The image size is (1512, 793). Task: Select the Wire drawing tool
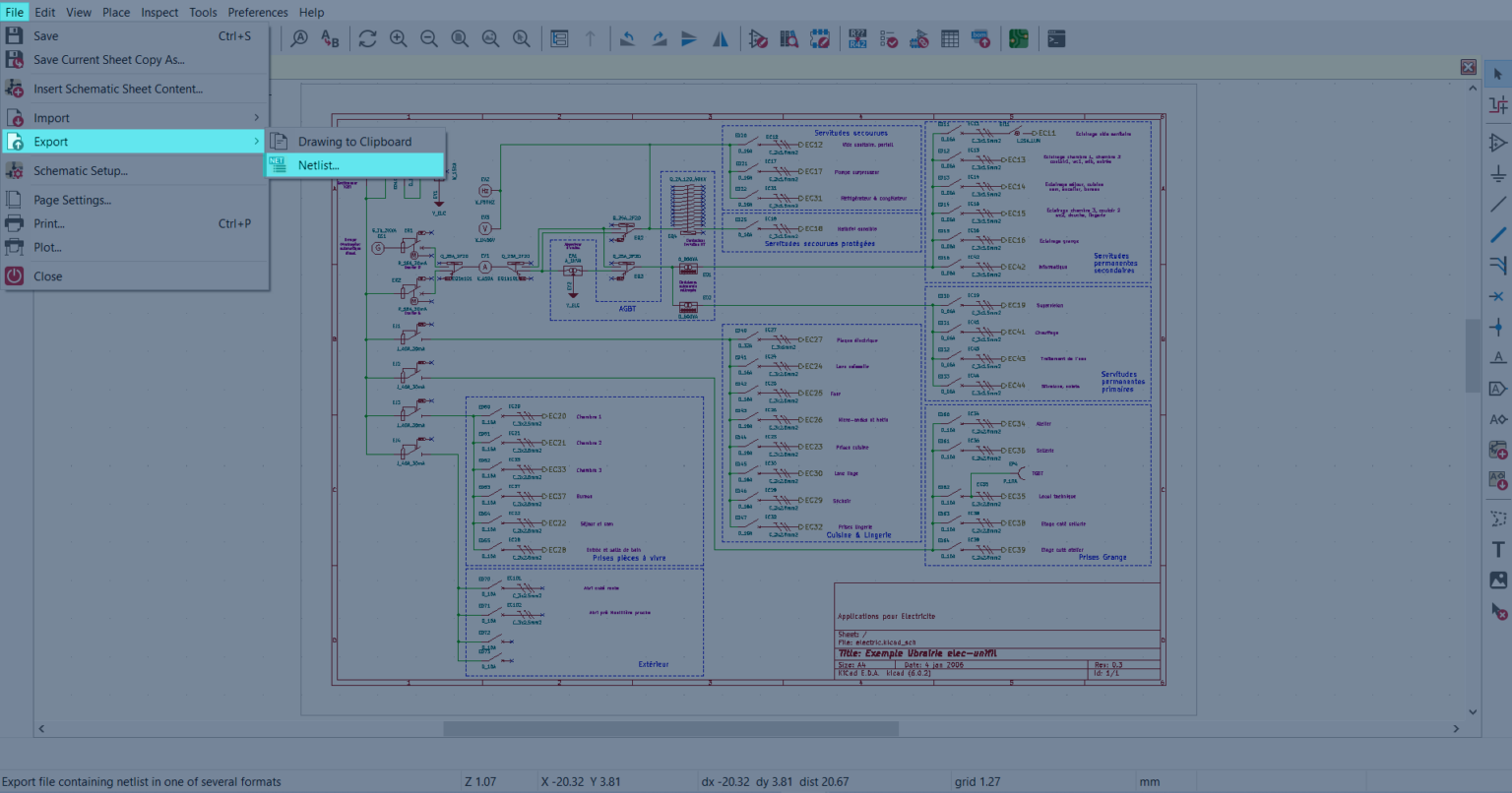[1497, 235]
